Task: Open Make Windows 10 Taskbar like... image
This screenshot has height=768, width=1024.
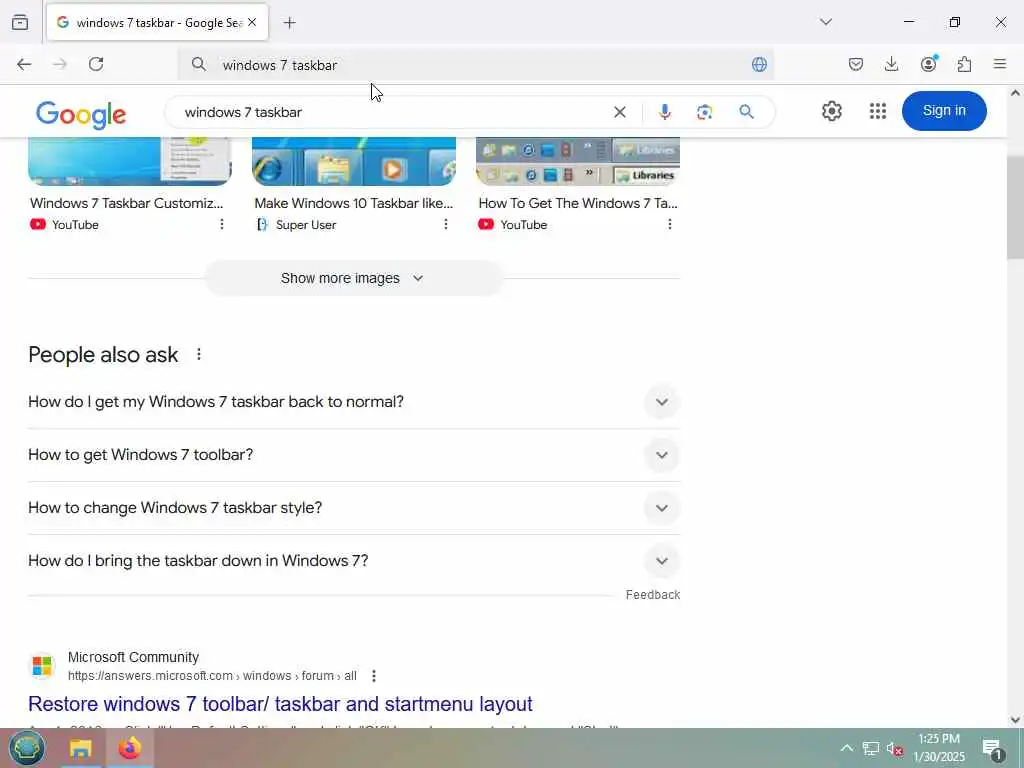Action: coord(354,162)
